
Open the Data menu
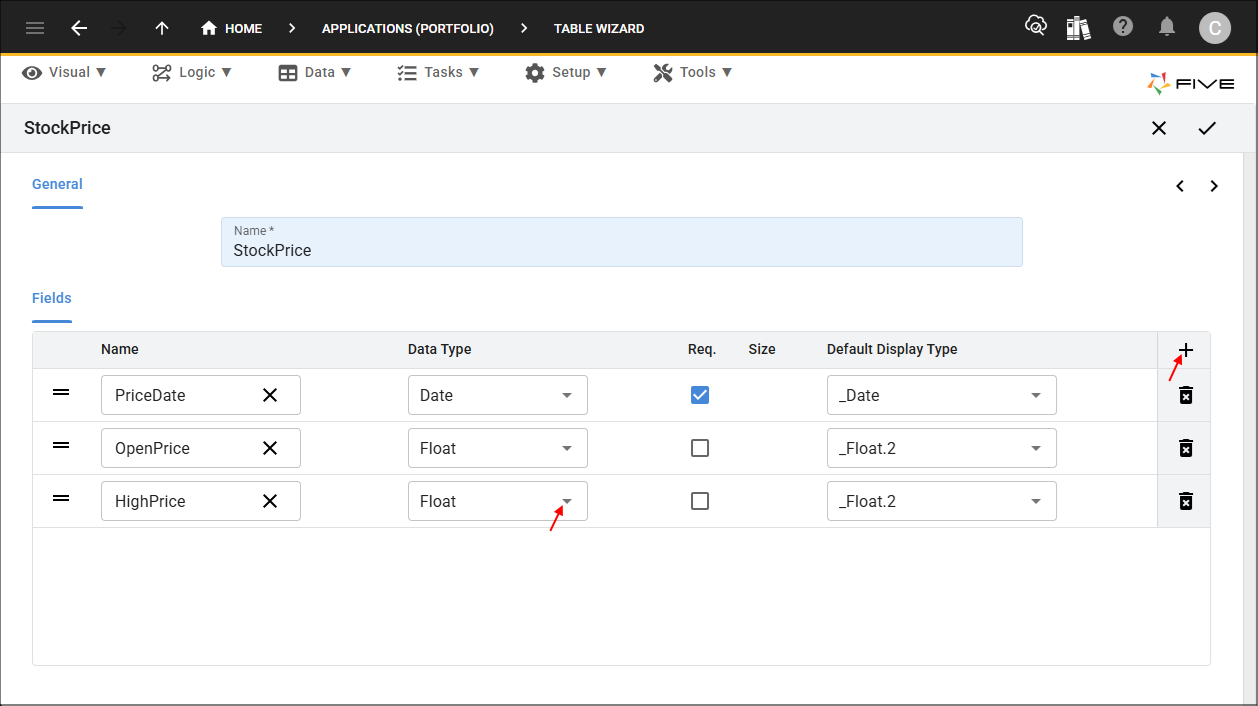point(315,72)
